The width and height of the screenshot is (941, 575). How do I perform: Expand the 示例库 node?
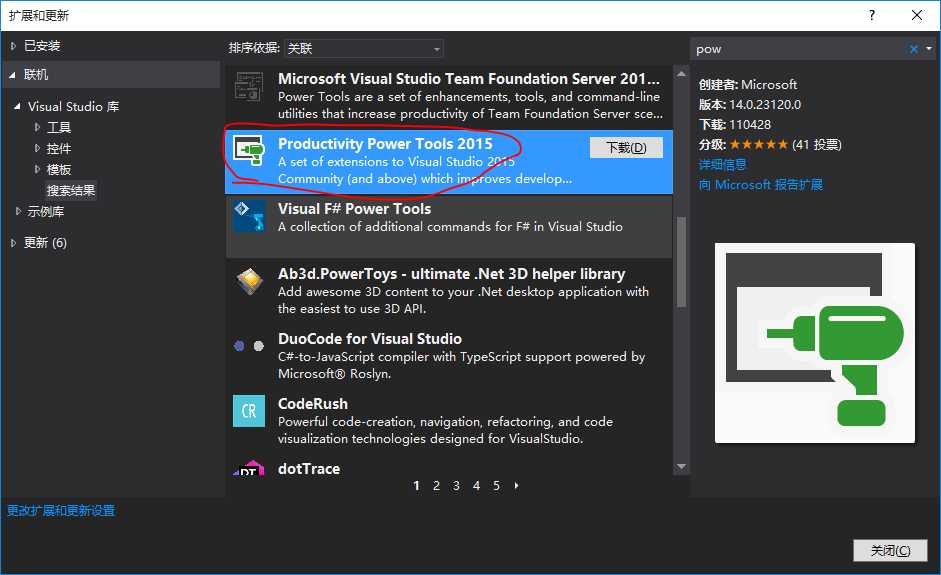click(x=18, y=211)
